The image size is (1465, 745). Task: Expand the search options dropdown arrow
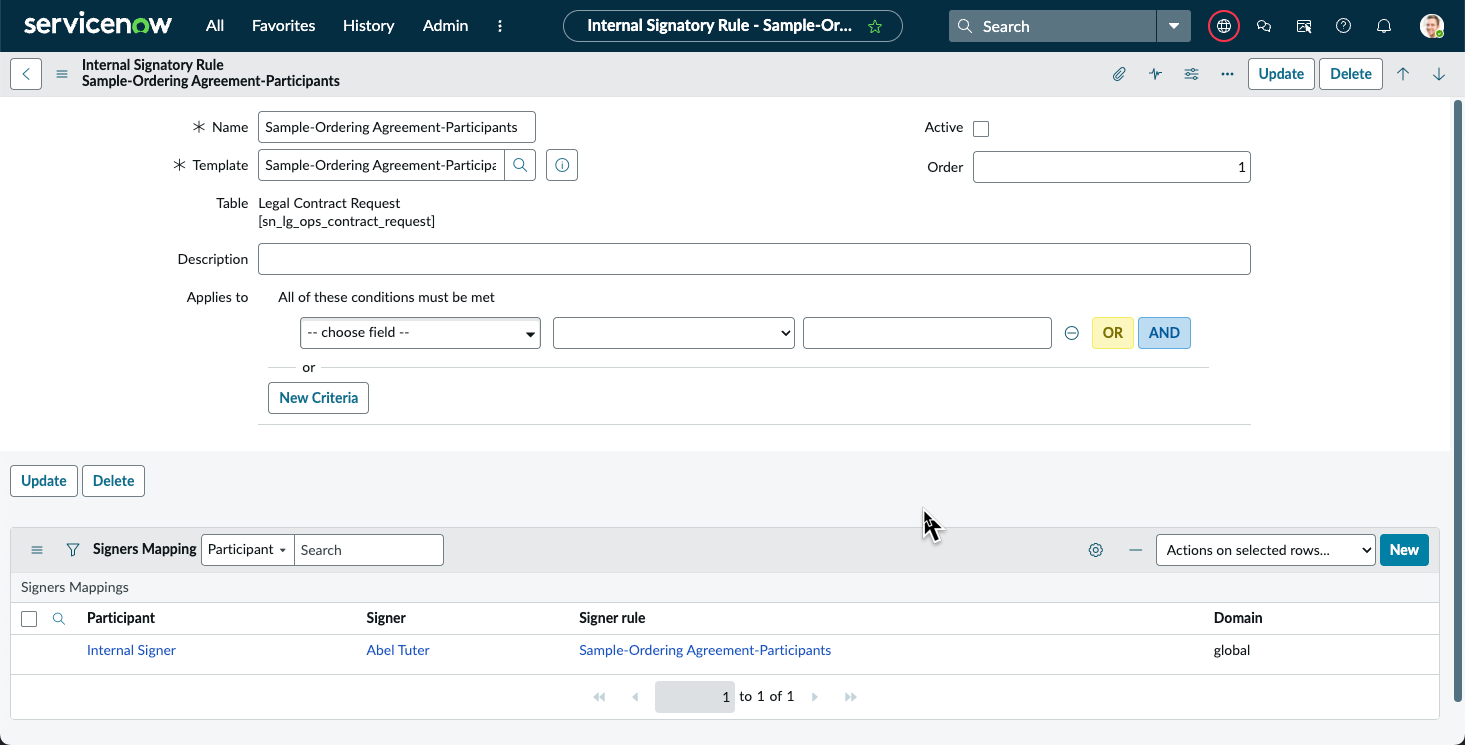click(1174, 26)
